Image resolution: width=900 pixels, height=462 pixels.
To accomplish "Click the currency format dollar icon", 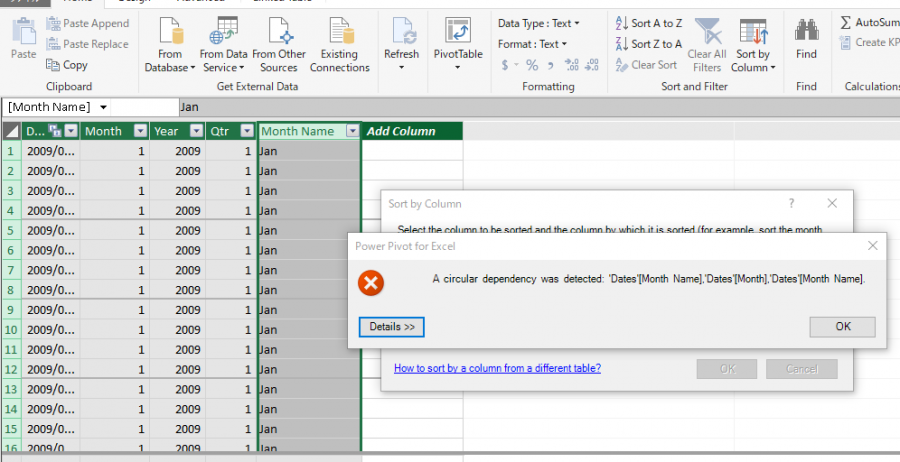I will pos(505,65).
